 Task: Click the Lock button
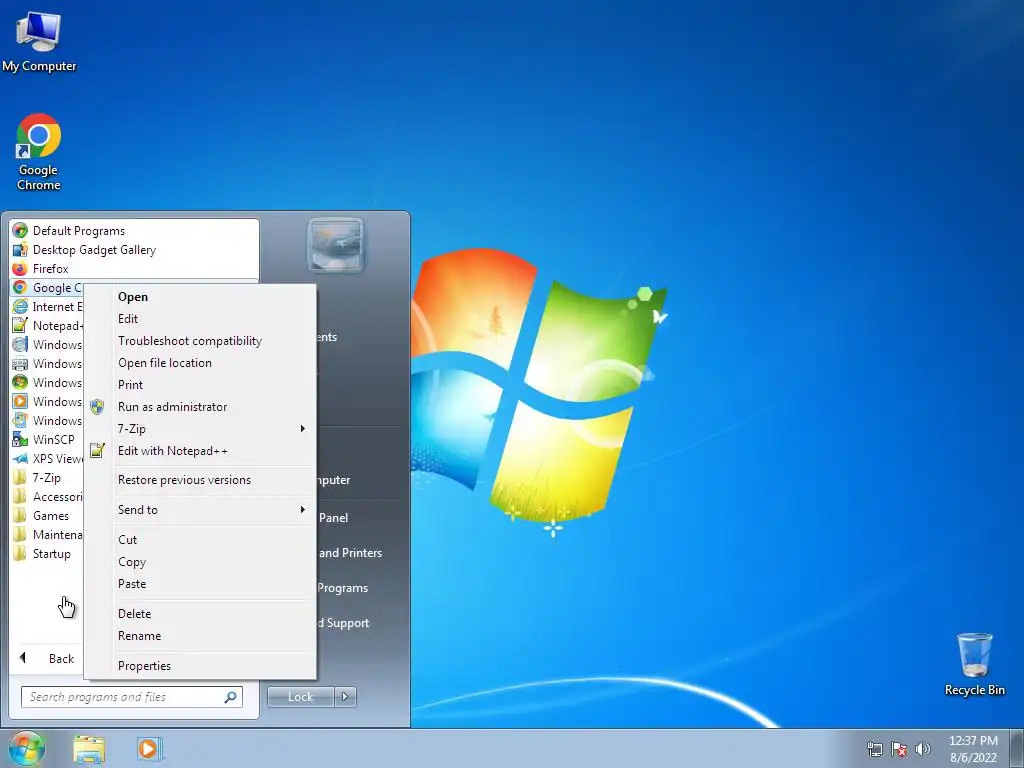300,697
